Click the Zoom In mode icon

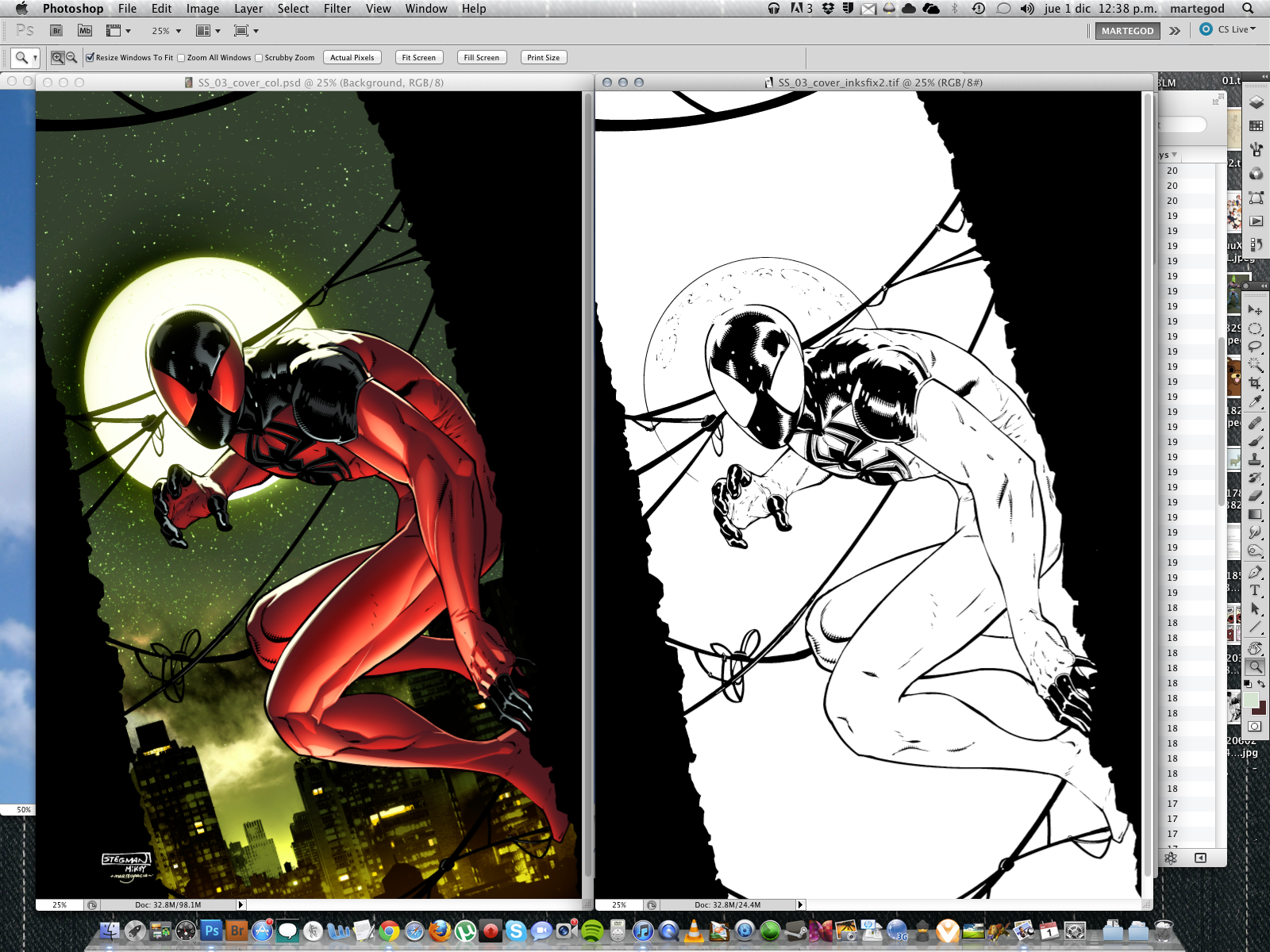pyautogui.click(x=57, y=57)
